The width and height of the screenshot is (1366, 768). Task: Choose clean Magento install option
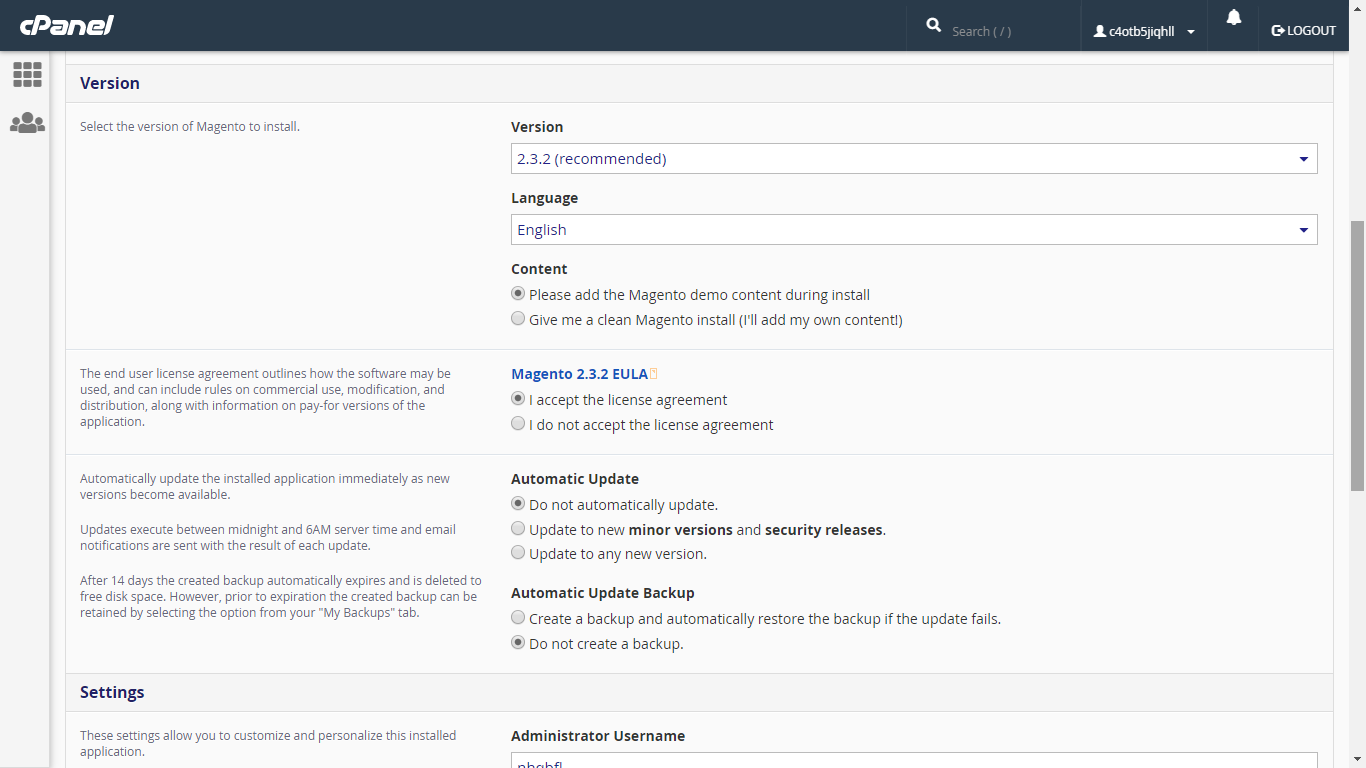[x=518, y=319]
